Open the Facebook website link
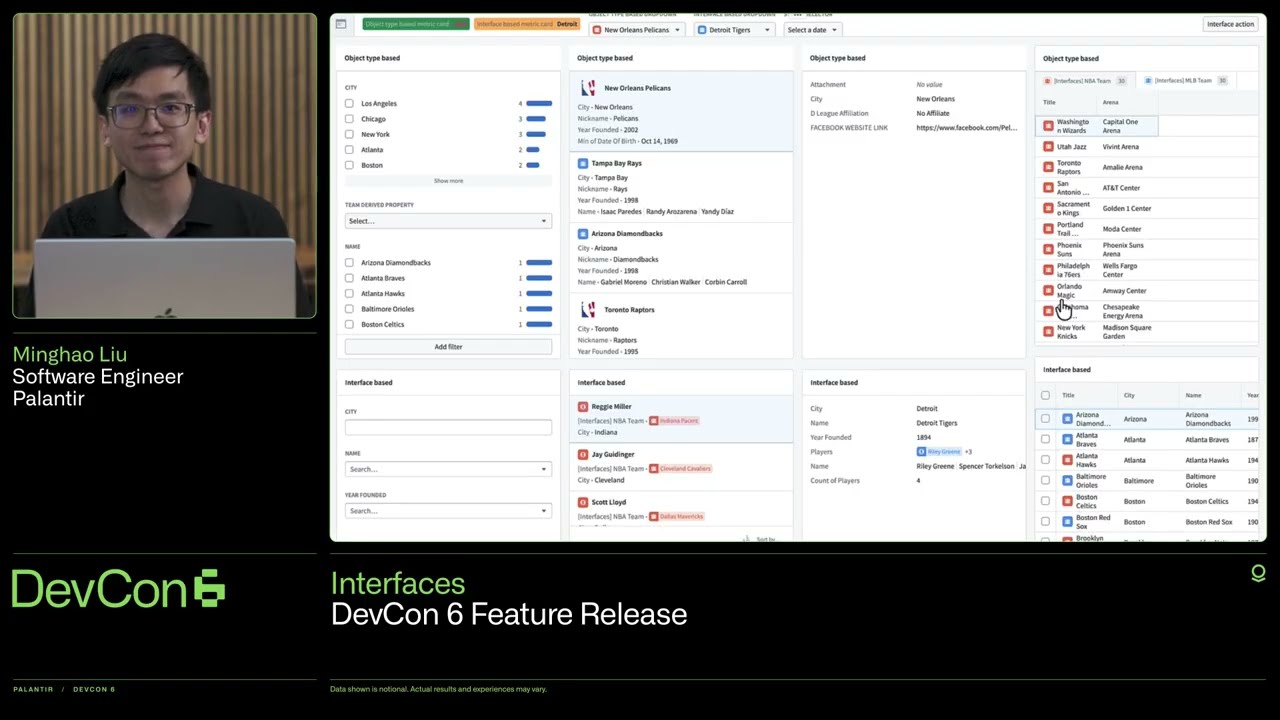Screen dimensions: 1280x720 tap(966, 128)
